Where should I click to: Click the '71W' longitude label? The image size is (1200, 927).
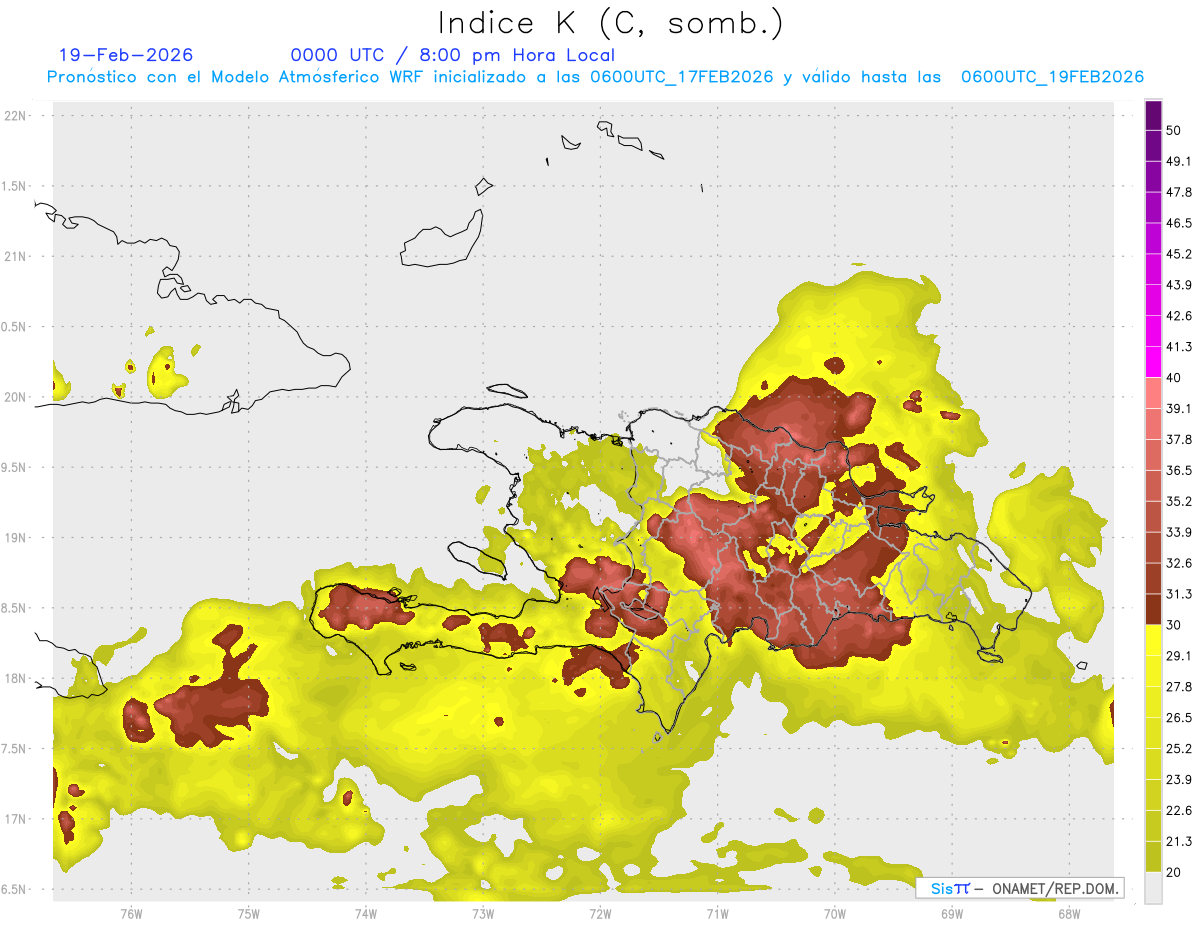click(717, 914)
